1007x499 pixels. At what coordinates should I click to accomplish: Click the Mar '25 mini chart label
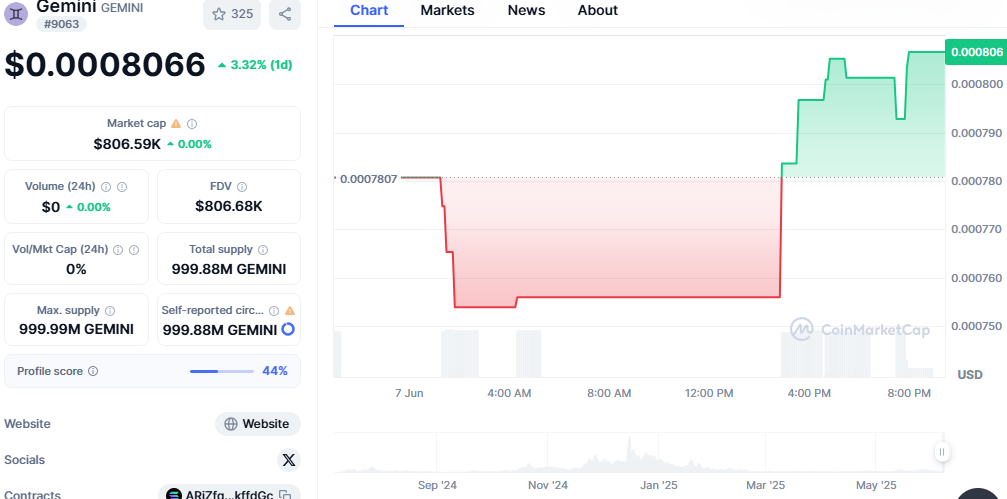pyautogui.click(x=765, y=485)
